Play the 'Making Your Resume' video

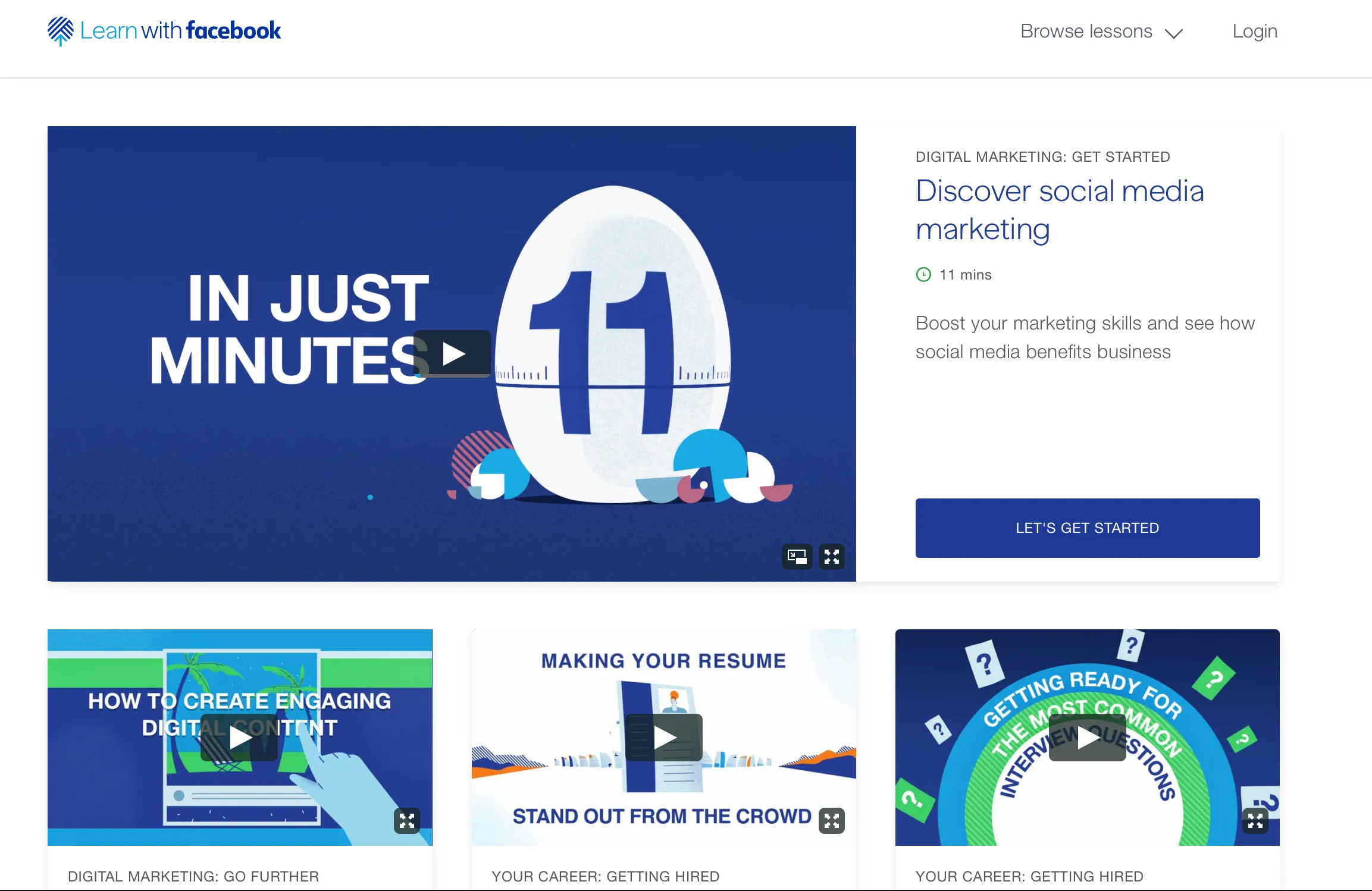click(665, 736)
